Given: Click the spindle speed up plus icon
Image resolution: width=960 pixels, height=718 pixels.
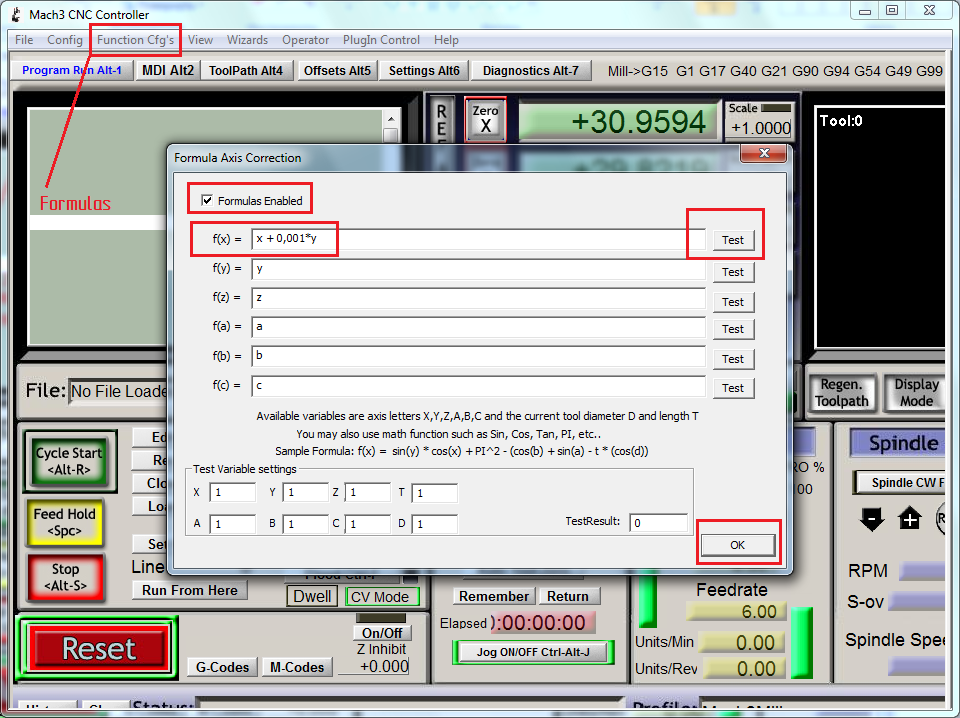Looking at the screenshot, I should [x=910, y=519].
